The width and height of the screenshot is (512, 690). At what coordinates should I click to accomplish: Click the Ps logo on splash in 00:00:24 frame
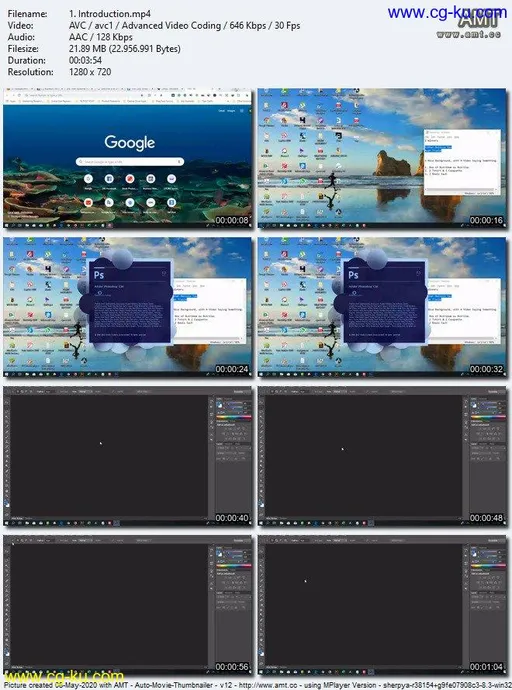[99, 275]
